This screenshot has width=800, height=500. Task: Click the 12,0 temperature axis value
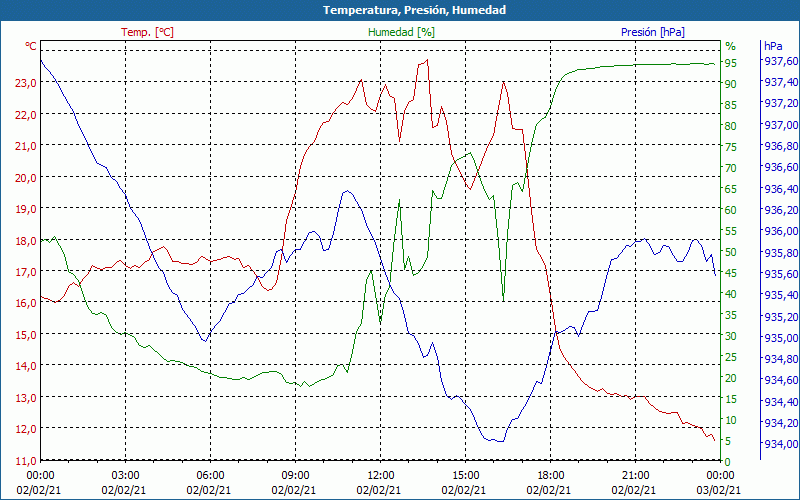tap(26, 429)
